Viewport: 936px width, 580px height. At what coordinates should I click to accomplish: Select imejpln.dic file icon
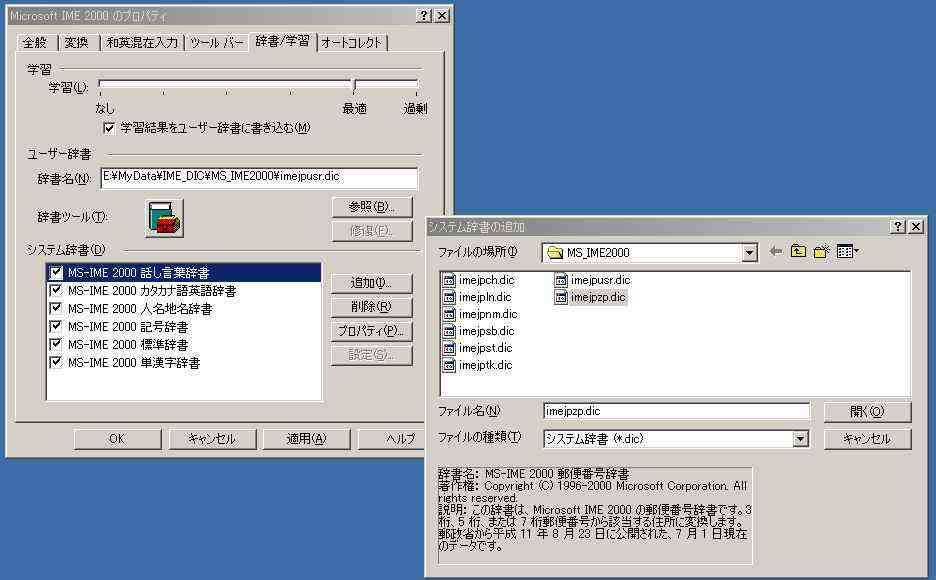pos(449,297)
